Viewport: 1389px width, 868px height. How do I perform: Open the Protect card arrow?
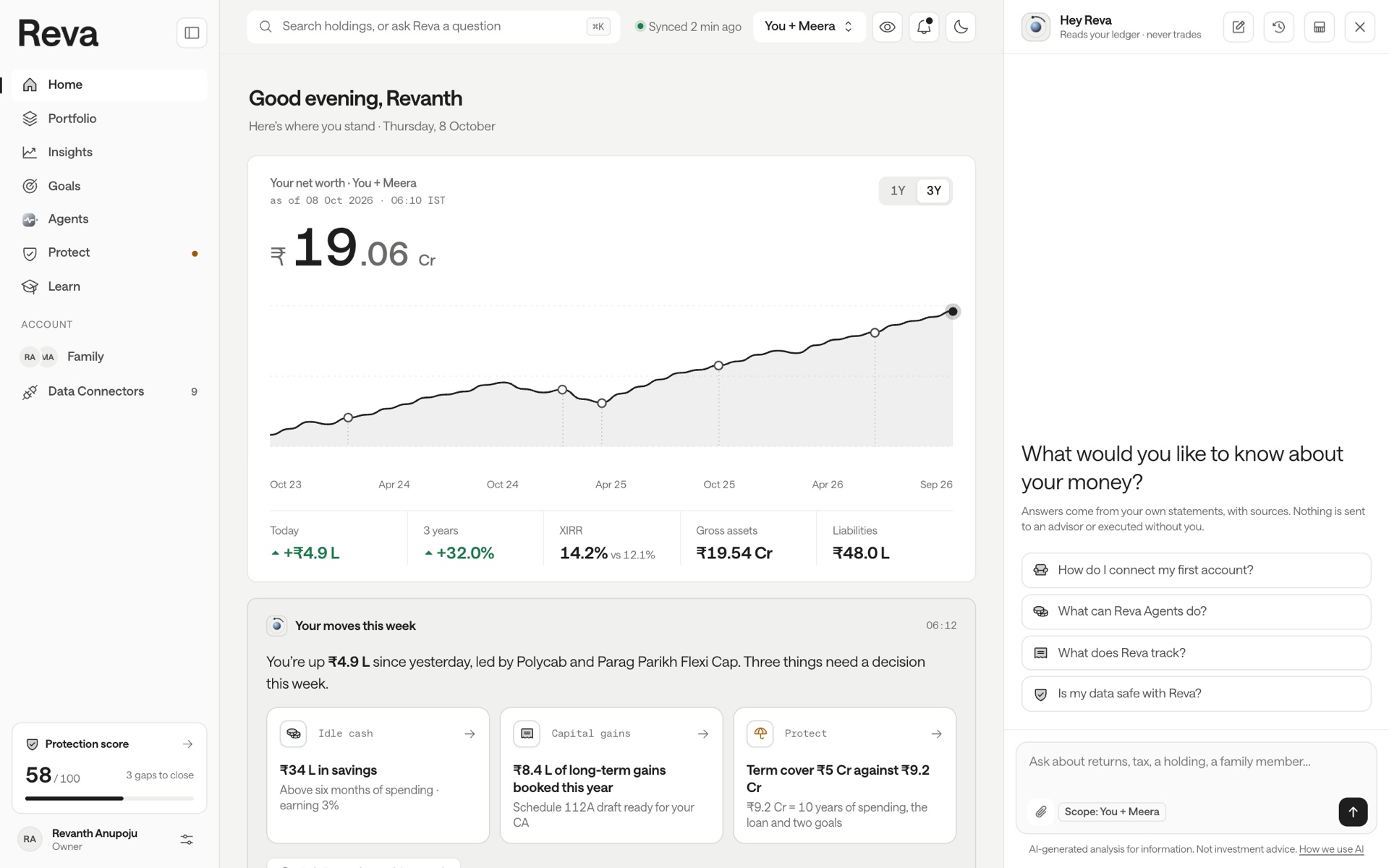coord(937,733)
